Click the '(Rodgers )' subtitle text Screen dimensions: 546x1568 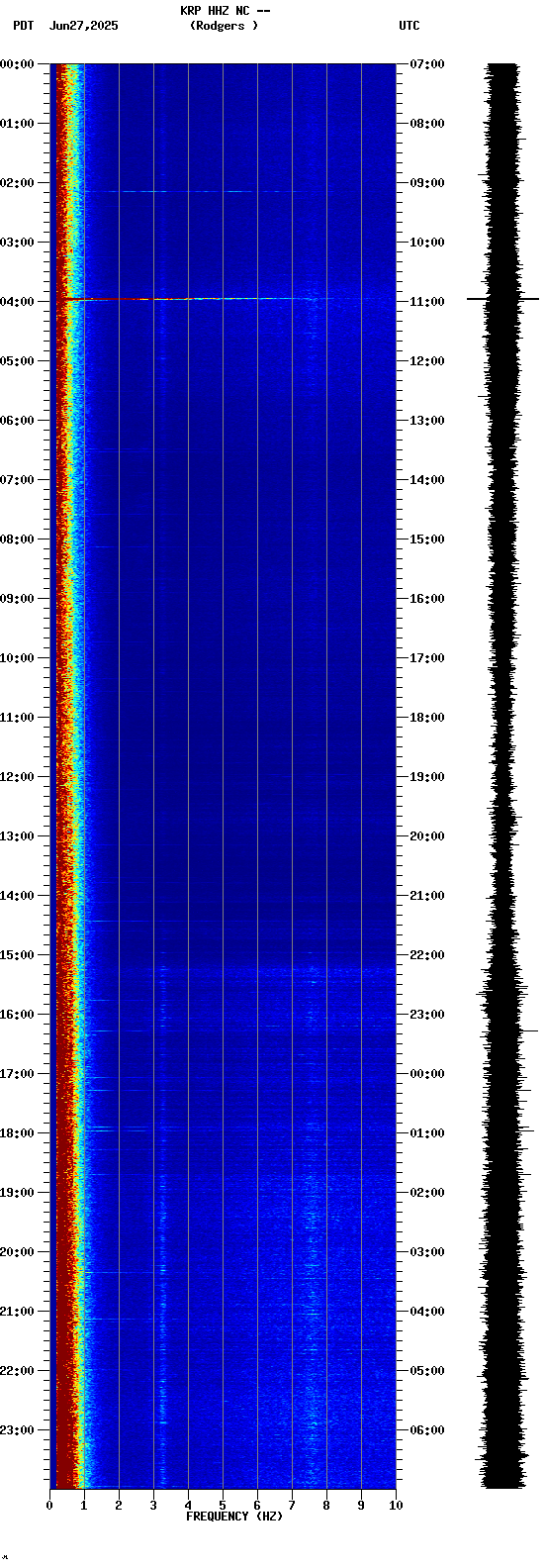tap(225, 26)
